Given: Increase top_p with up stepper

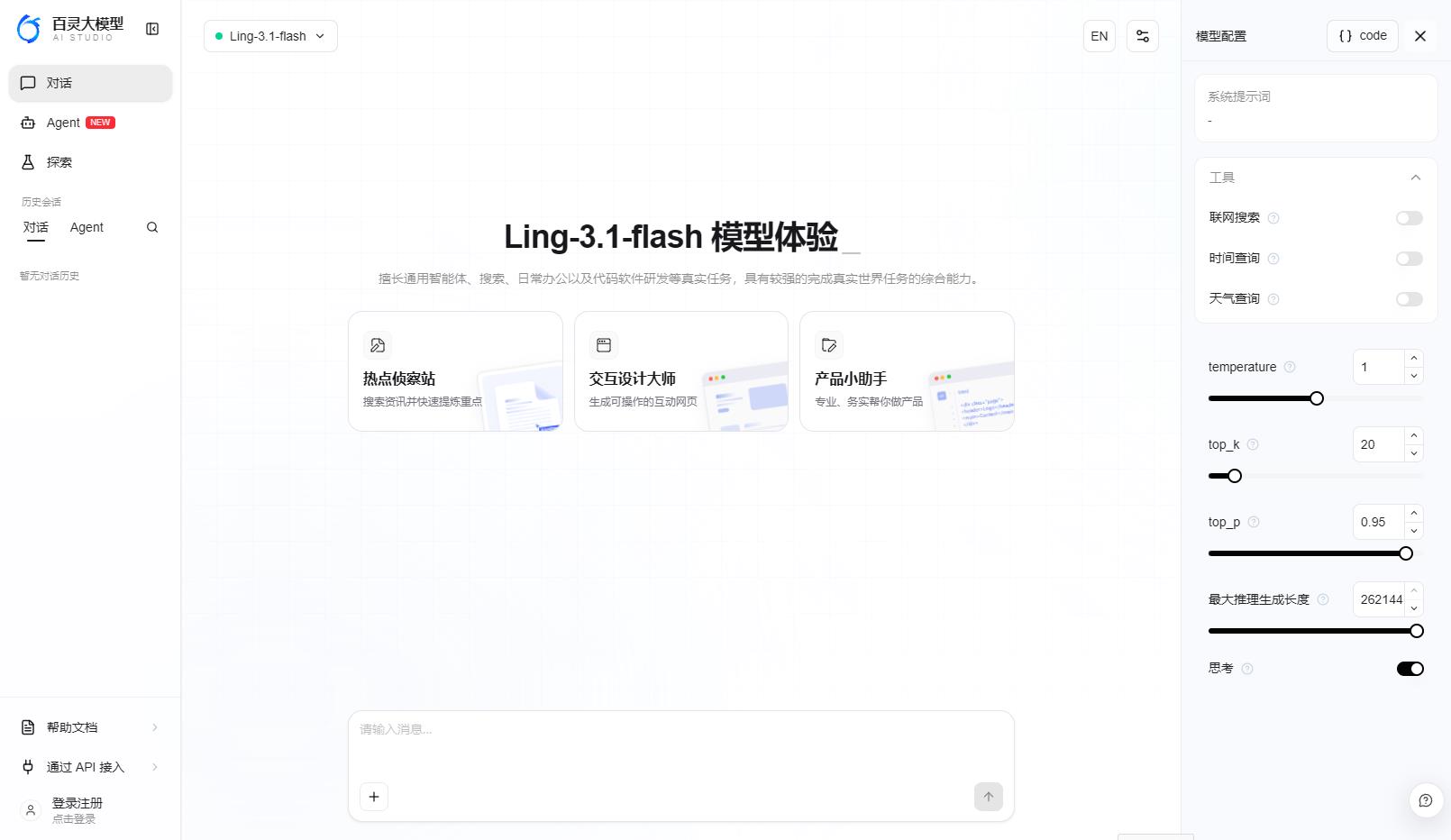Looking at the screenshot, I should (1414, 514).
